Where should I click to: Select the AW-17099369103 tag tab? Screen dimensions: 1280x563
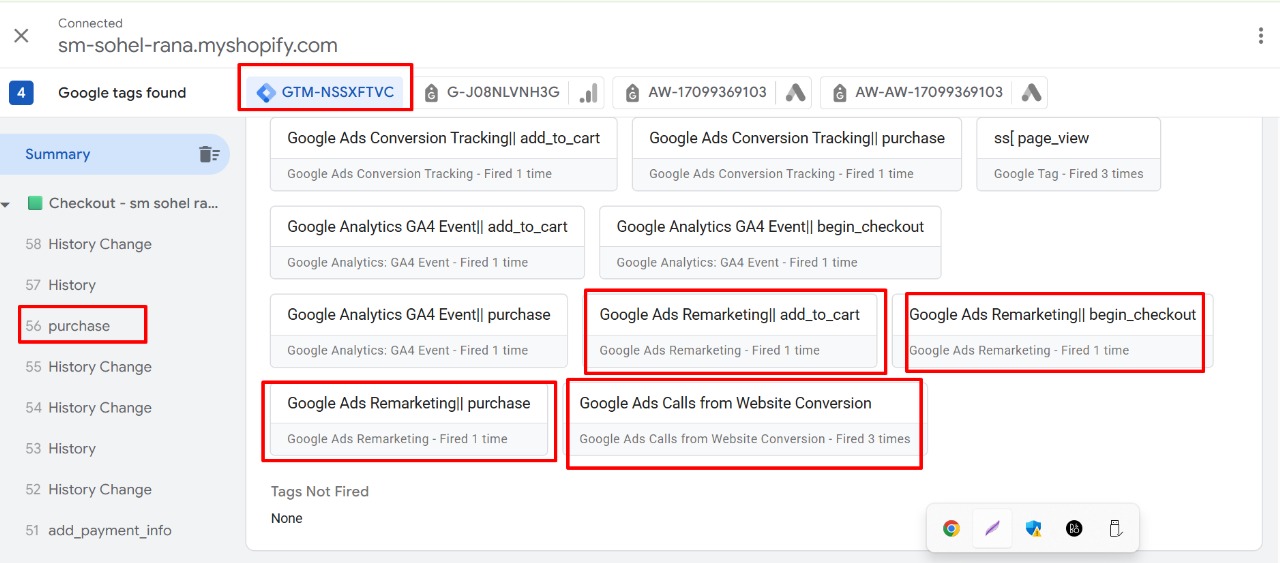[695, 92]
